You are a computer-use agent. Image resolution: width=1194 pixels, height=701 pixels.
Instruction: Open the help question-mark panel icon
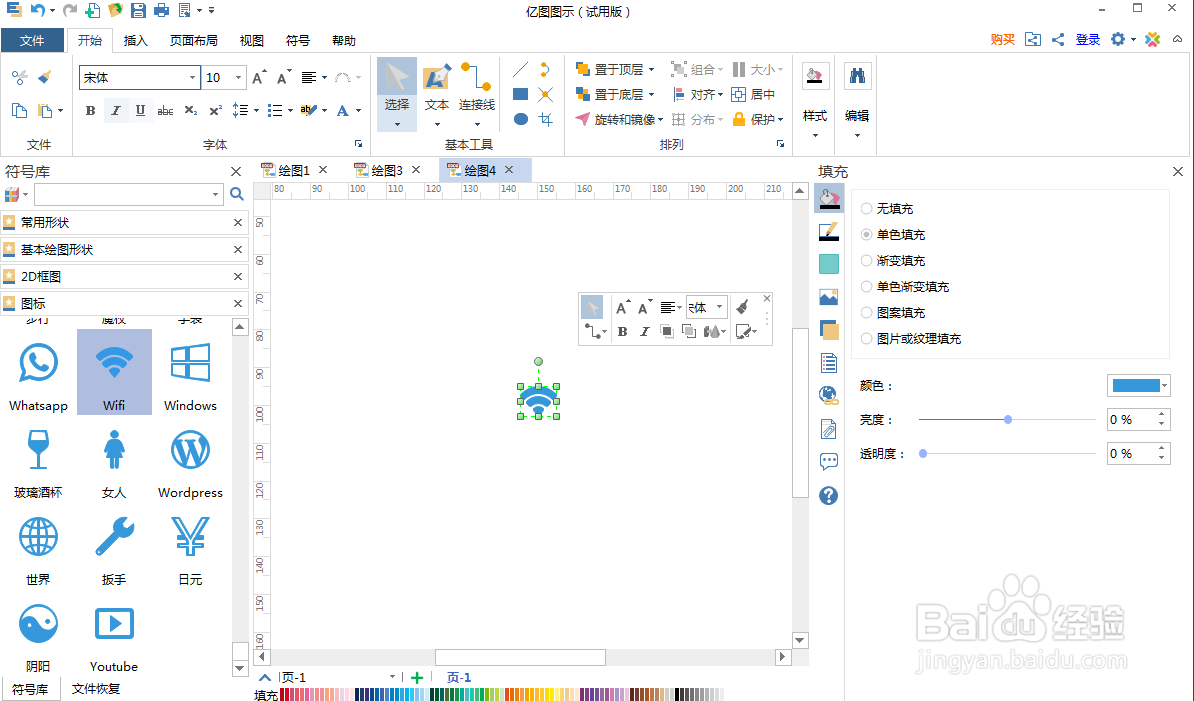[x=828, y=495]
